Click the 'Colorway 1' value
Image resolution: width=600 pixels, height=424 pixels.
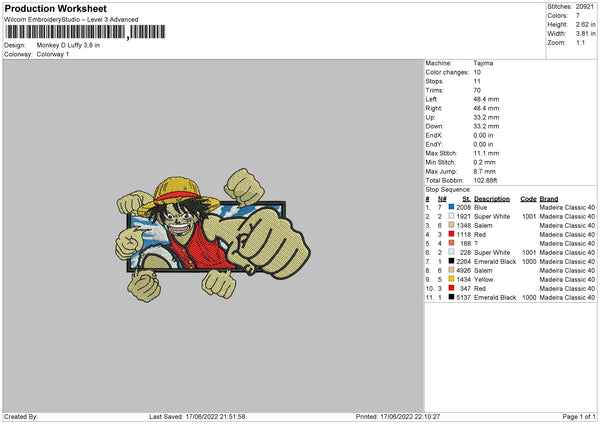pos(53,54)
